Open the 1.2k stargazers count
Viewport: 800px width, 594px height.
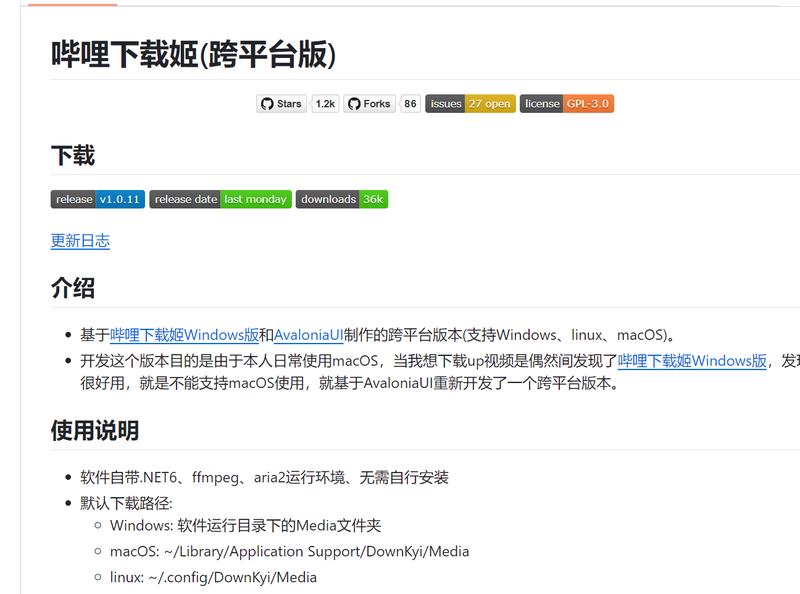pos(325,104)
